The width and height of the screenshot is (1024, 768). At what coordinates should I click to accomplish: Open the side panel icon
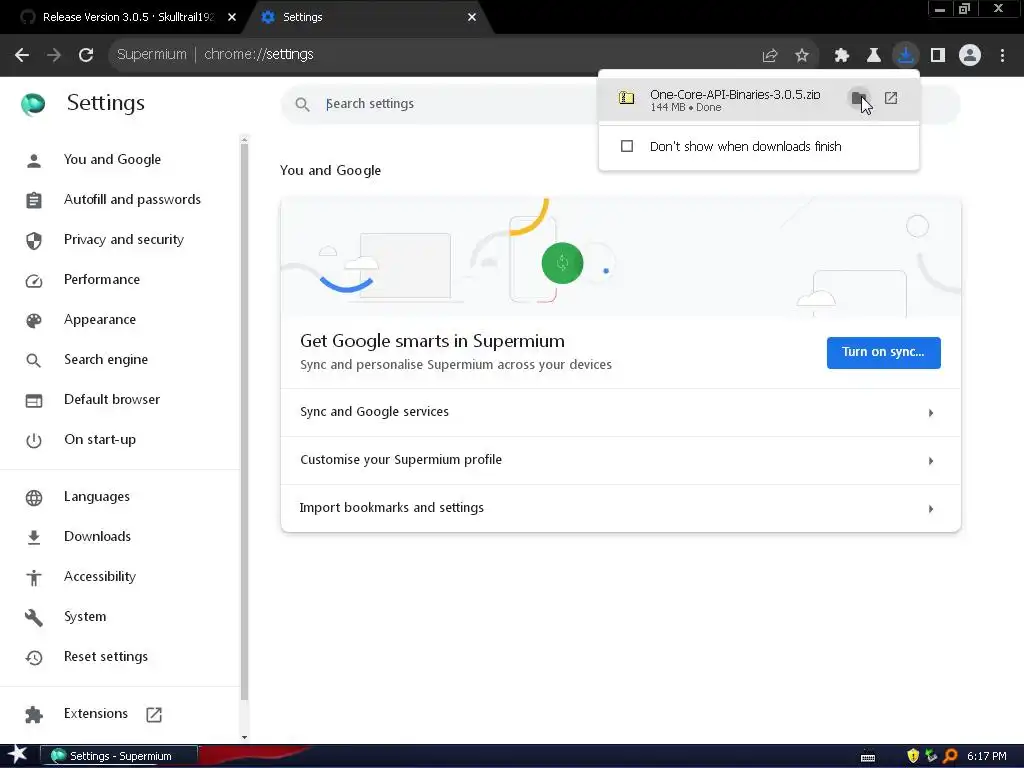pyautogui.click(x=938, y=56)
